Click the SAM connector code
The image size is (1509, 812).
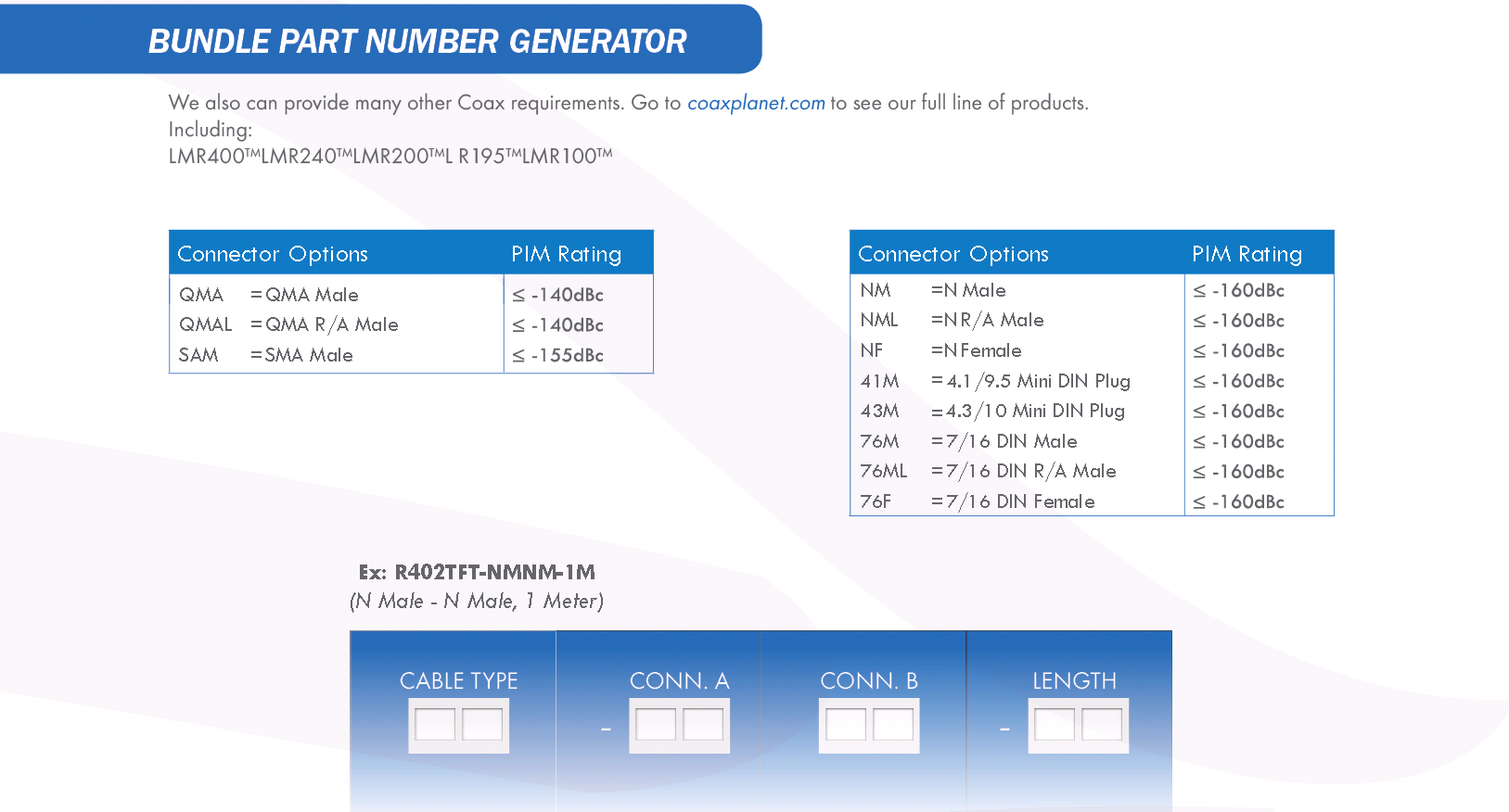point(198,355)
